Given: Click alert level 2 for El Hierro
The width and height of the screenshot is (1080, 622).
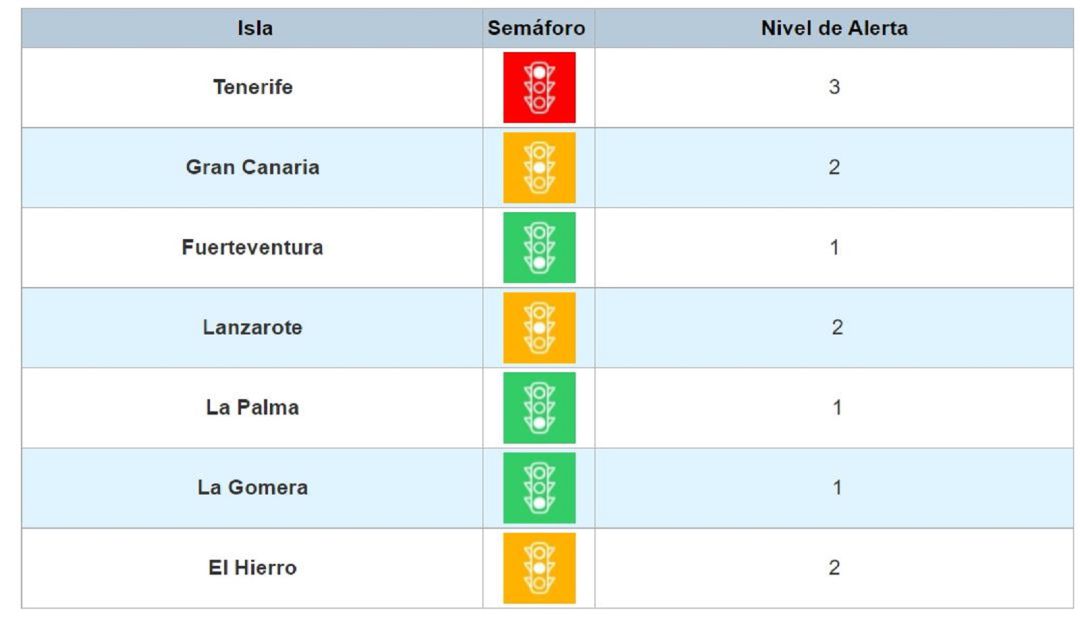Looking at the screenshot, I should pyautogui.click(x=834, y=567).
